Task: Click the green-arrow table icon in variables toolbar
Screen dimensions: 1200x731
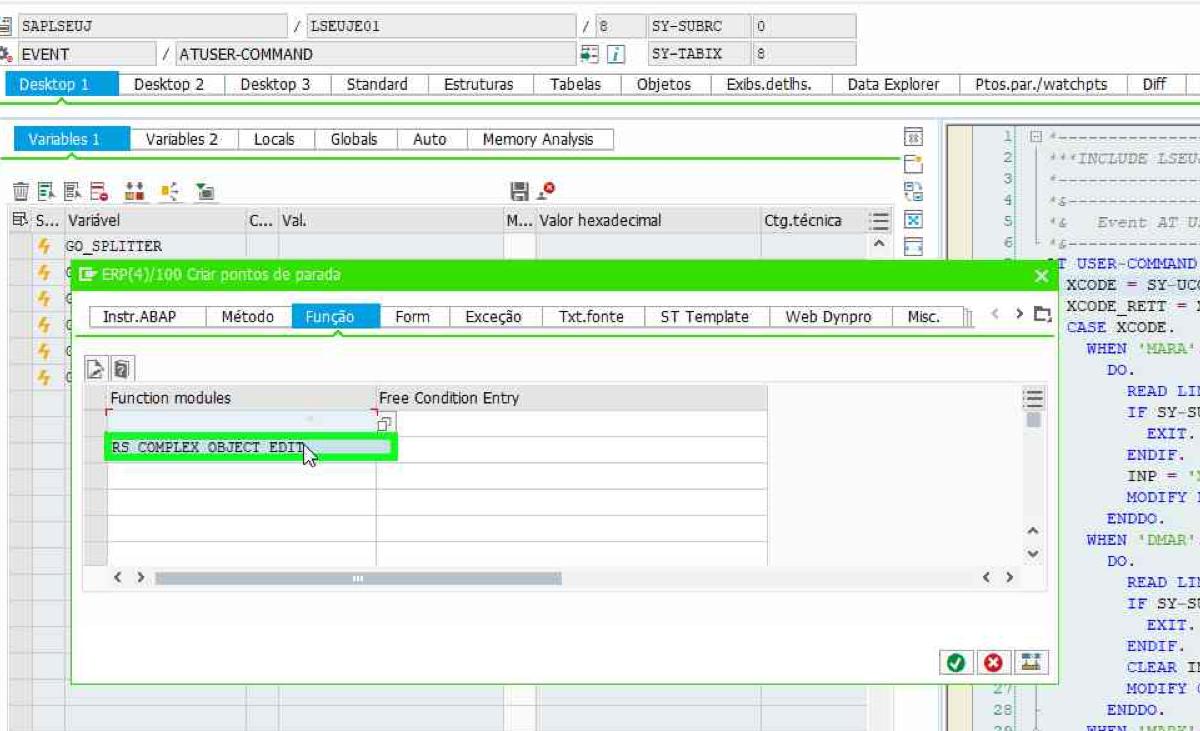Action: [x=205, y=191]
